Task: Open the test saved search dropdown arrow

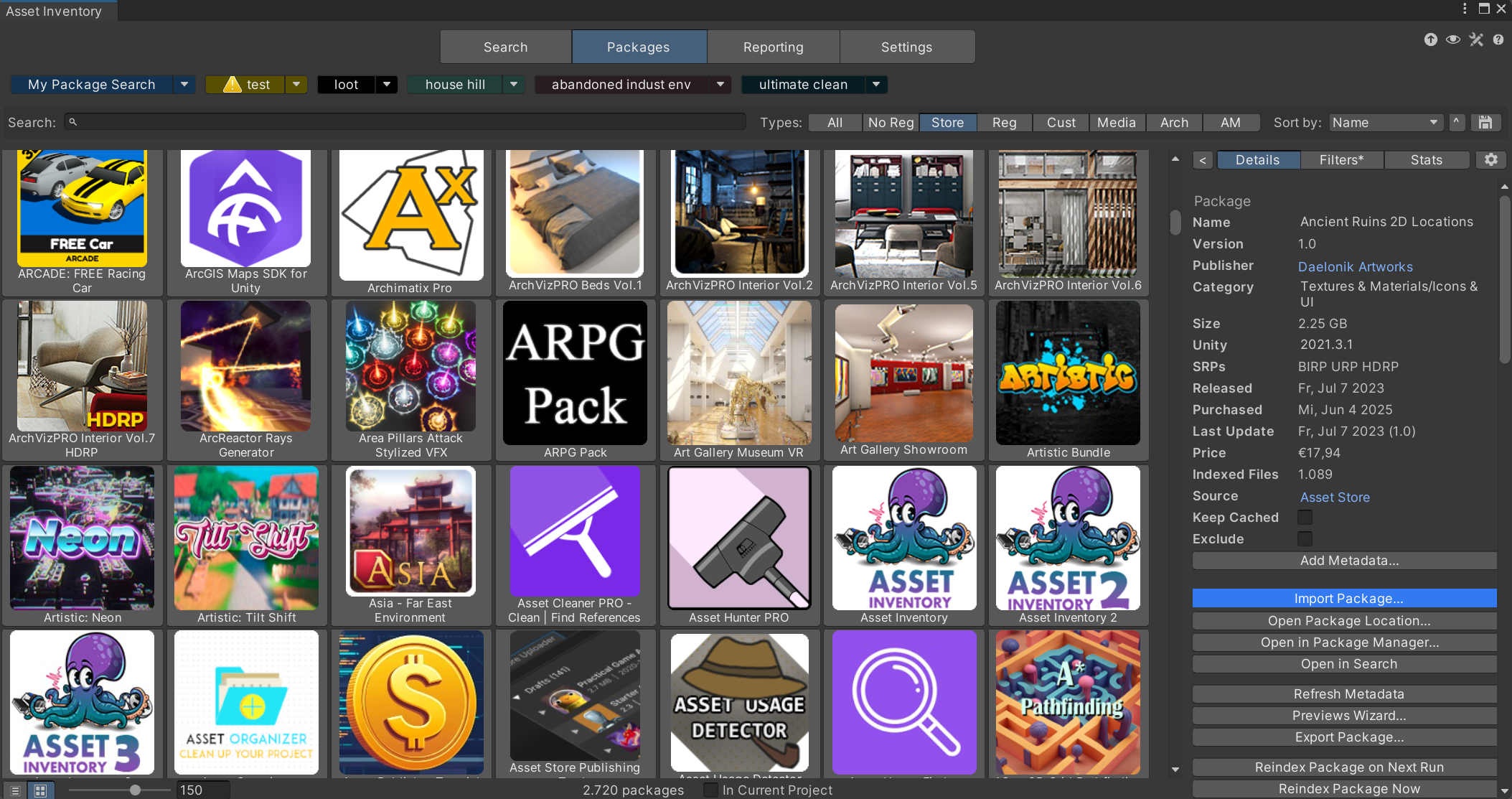Action: click(296, 85)
